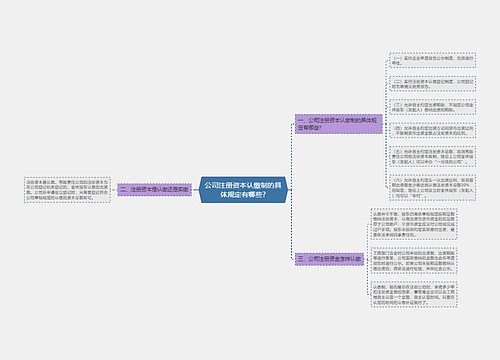Open the leaf note starting with (五)

click(x=432, y=156)
